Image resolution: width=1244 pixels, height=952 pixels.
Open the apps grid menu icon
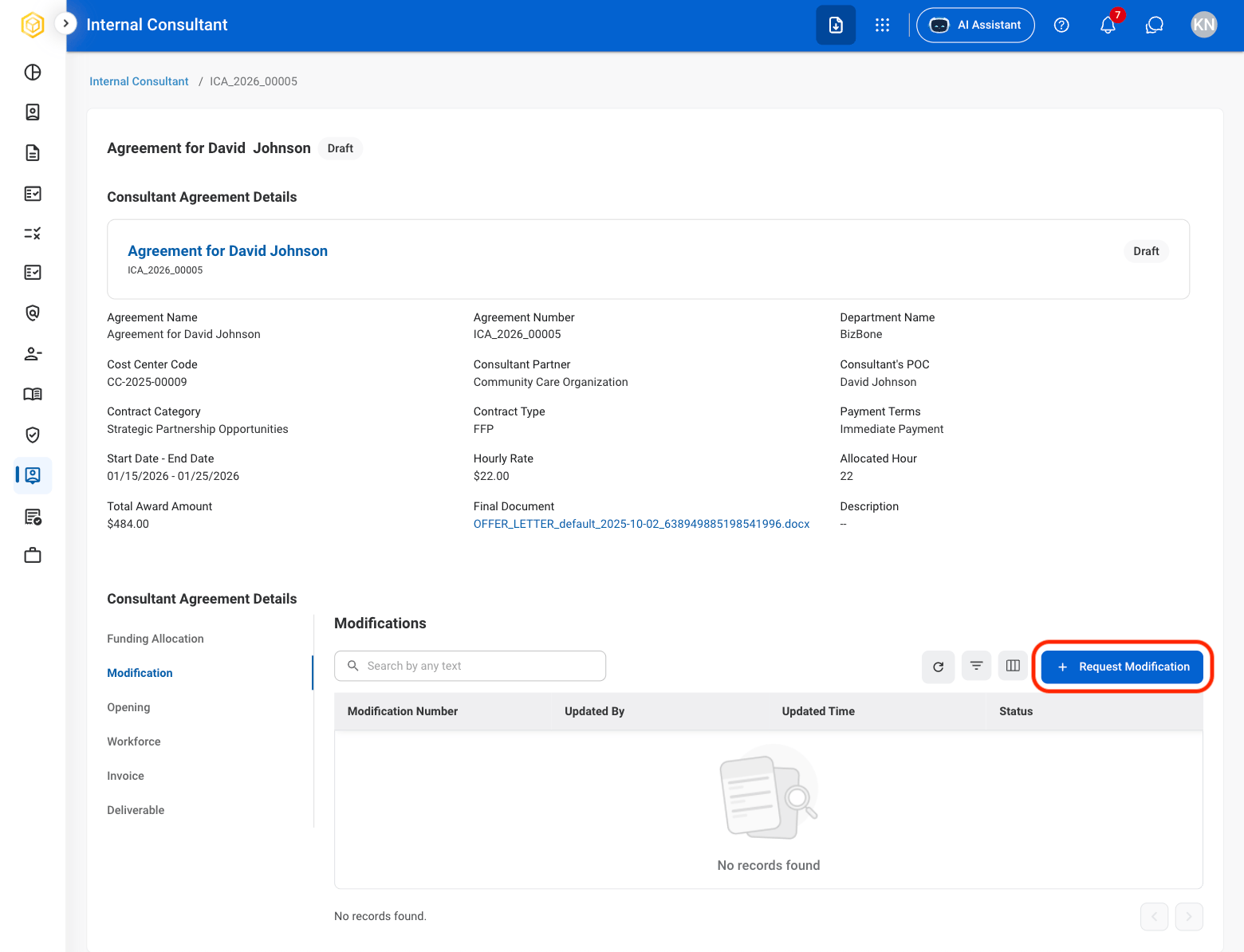(x=882, y=26)
